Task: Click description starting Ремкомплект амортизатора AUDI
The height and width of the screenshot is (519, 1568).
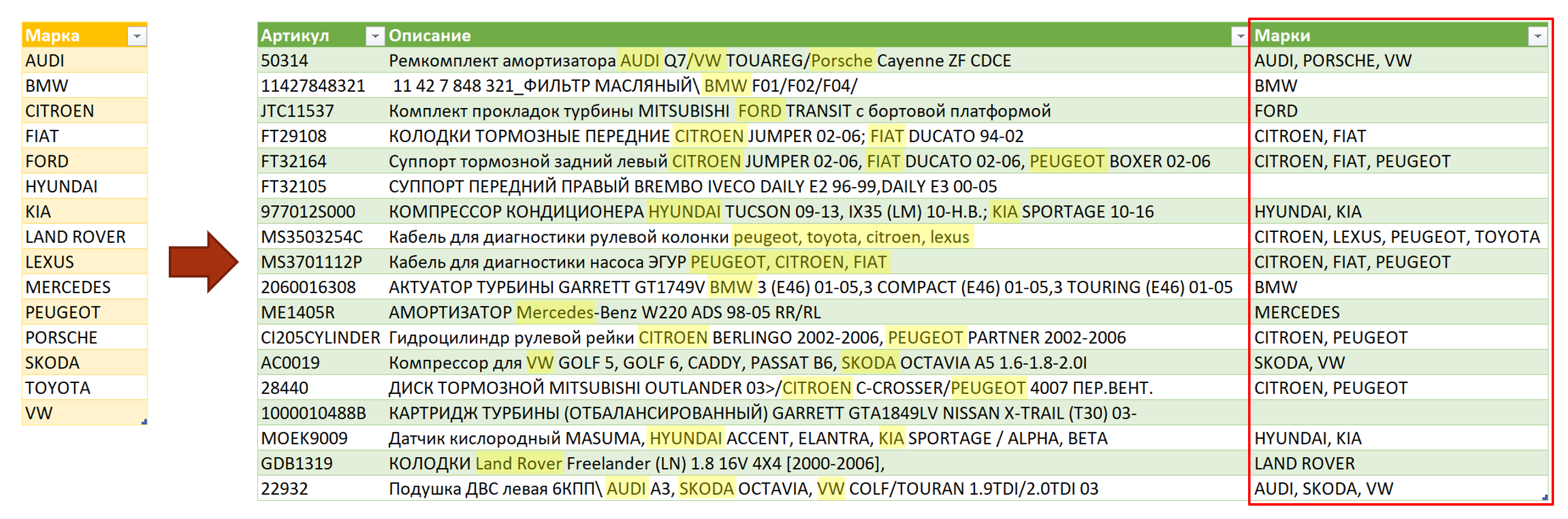Action: coord(818,61)
